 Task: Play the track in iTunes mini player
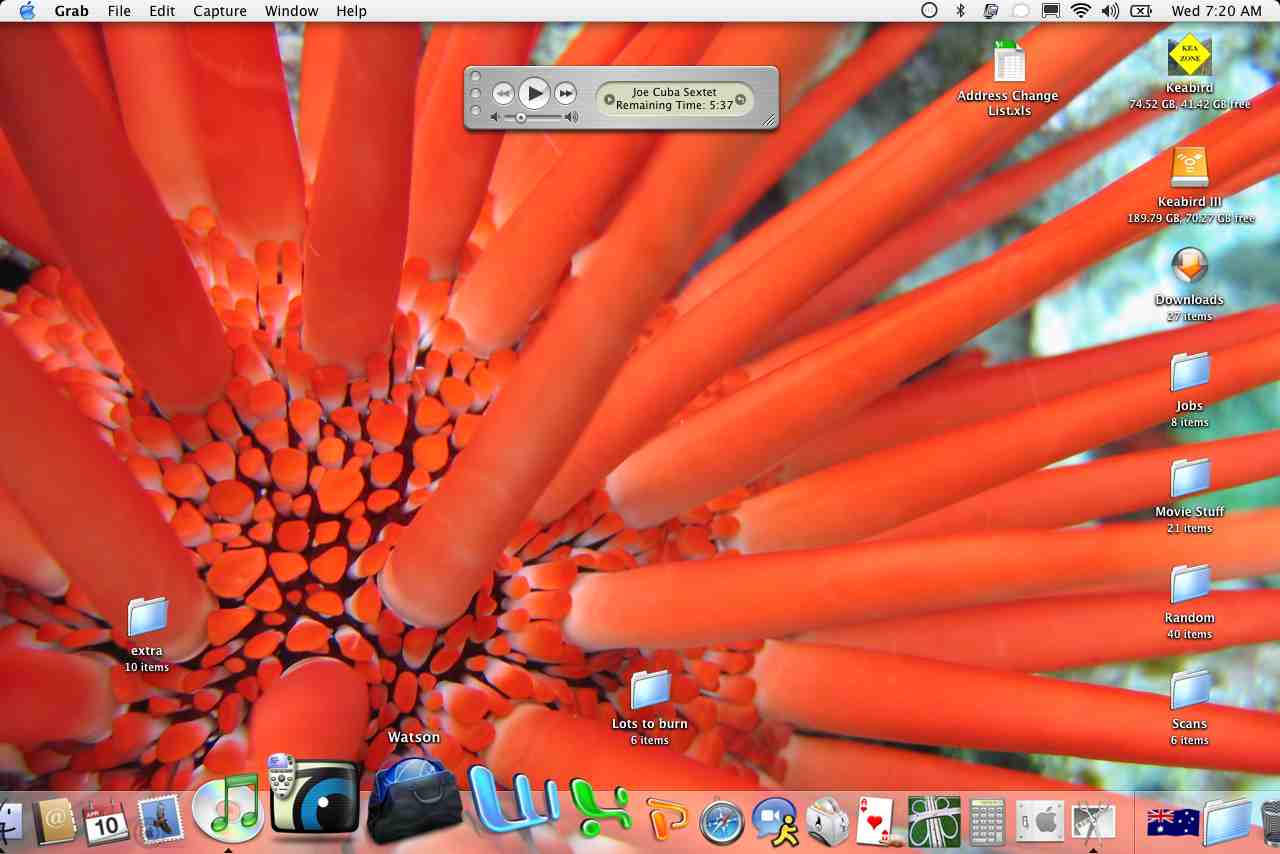click(x=535, y=93)
